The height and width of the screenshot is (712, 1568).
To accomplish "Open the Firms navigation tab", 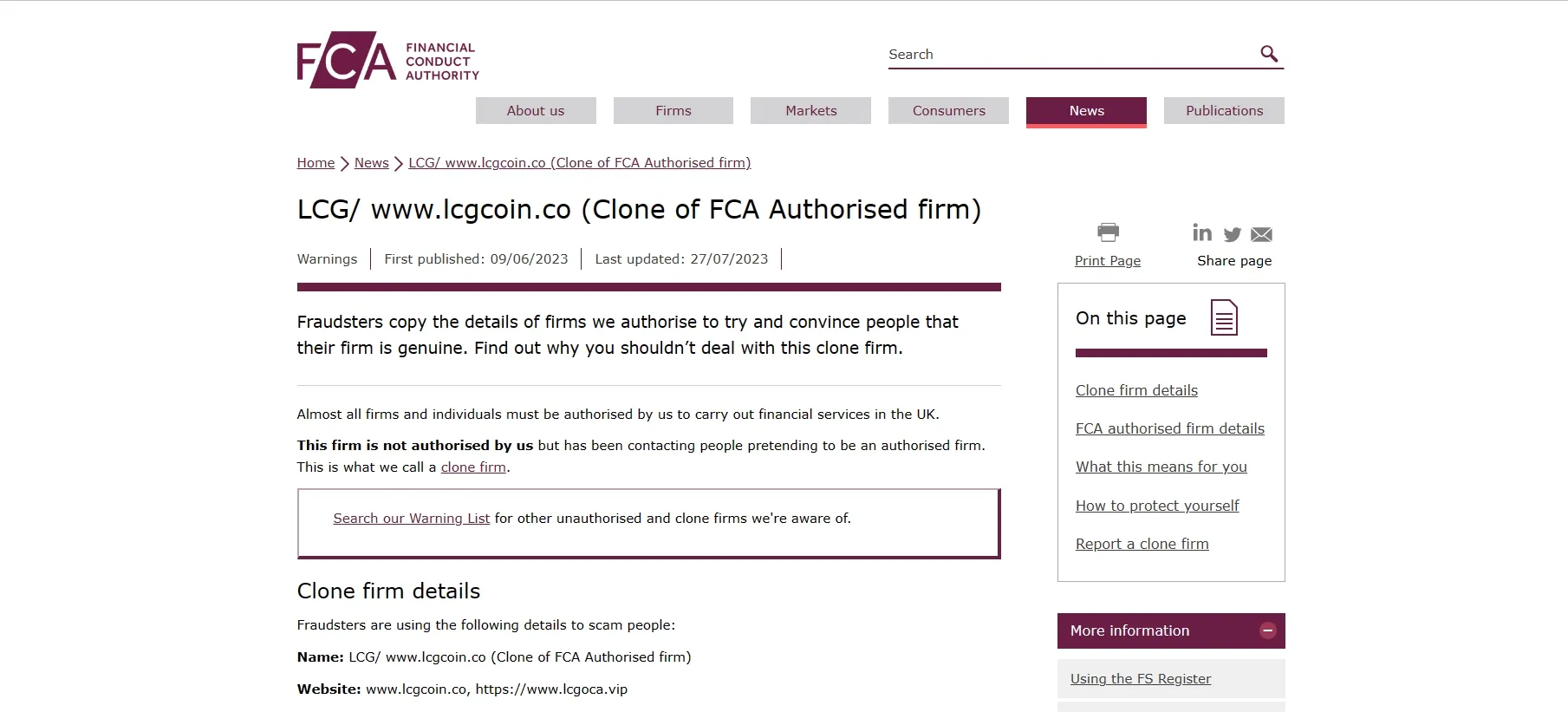I will coord(673,111).
